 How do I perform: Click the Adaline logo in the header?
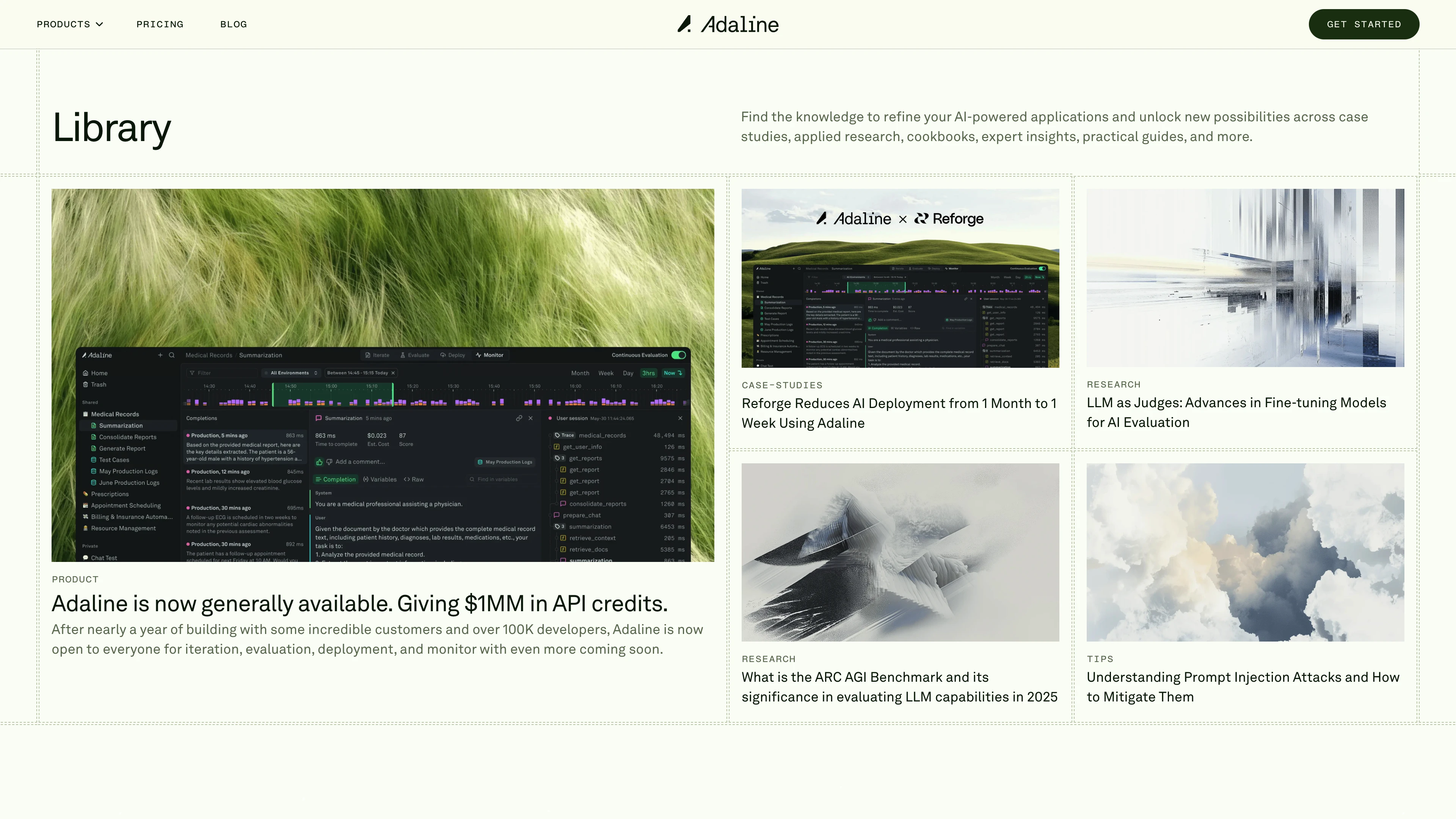tap(728, 24)
